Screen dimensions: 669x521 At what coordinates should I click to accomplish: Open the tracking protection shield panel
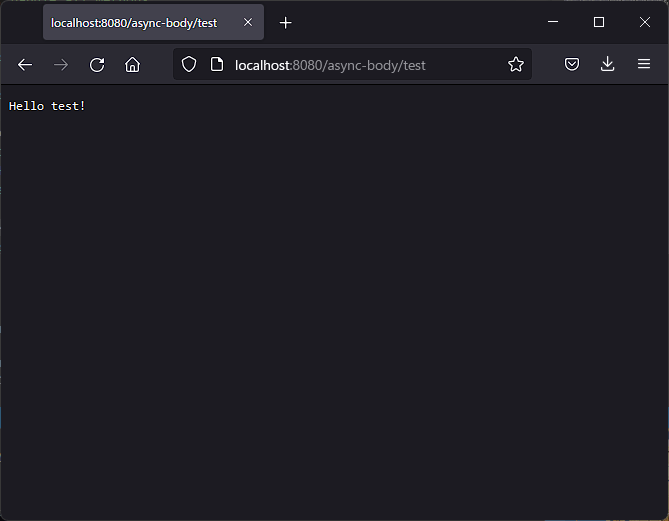[x=189, y=64]
